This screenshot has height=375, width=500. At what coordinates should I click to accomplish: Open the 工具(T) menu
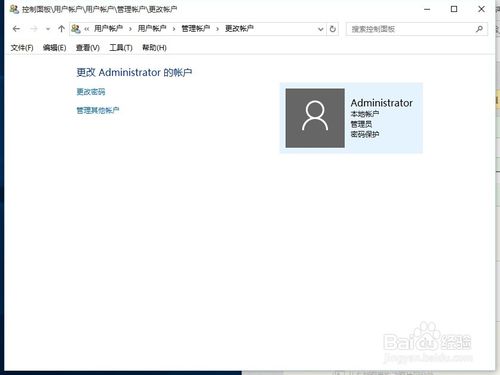point(121,48)
